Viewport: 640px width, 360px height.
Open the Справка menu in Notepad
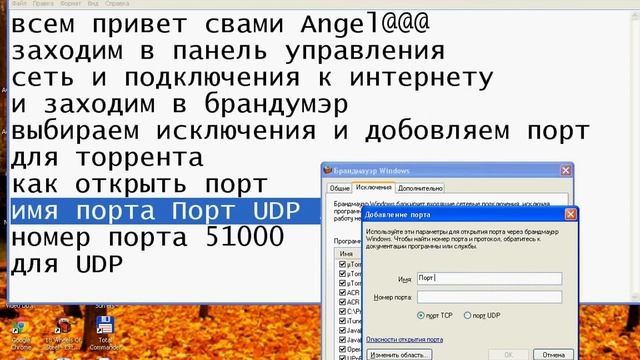tap(117, 3)
